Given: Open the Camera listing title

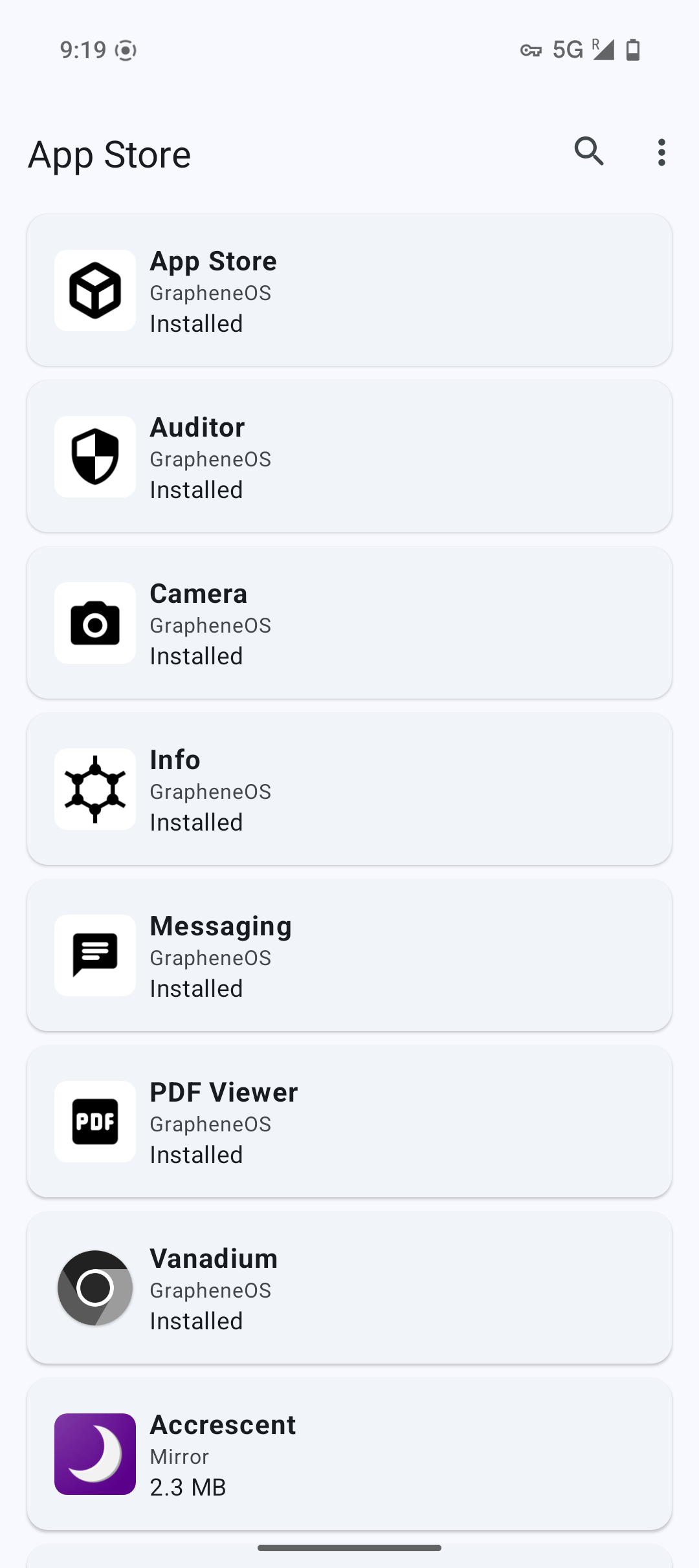Looking at the screenshot, I should coord(199,594).
